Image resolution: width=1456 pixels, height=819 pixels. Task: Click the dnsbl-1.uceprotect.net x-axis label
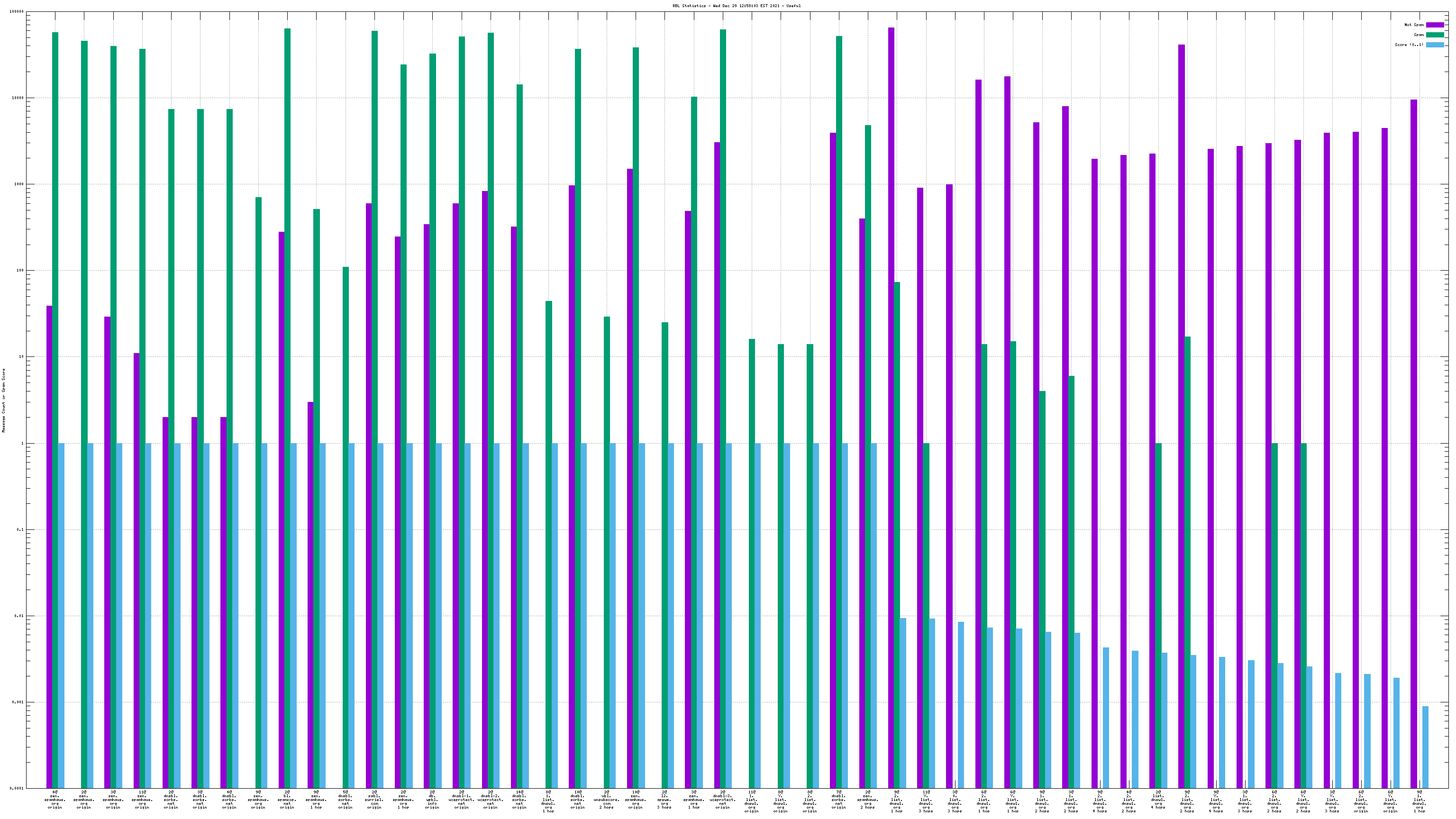pyautogui.click(x=461, y=800)
